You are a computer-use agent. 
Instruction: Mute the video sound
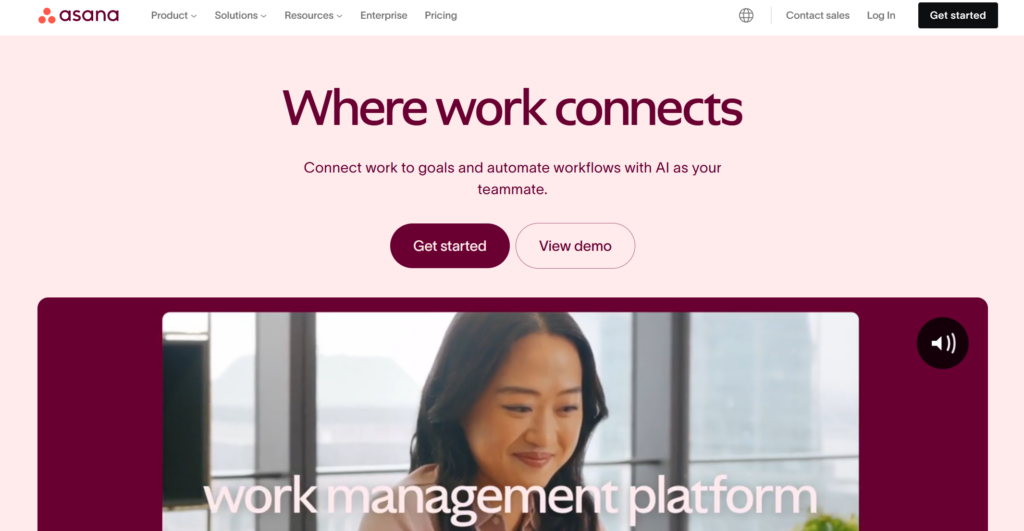click(942, 343)
